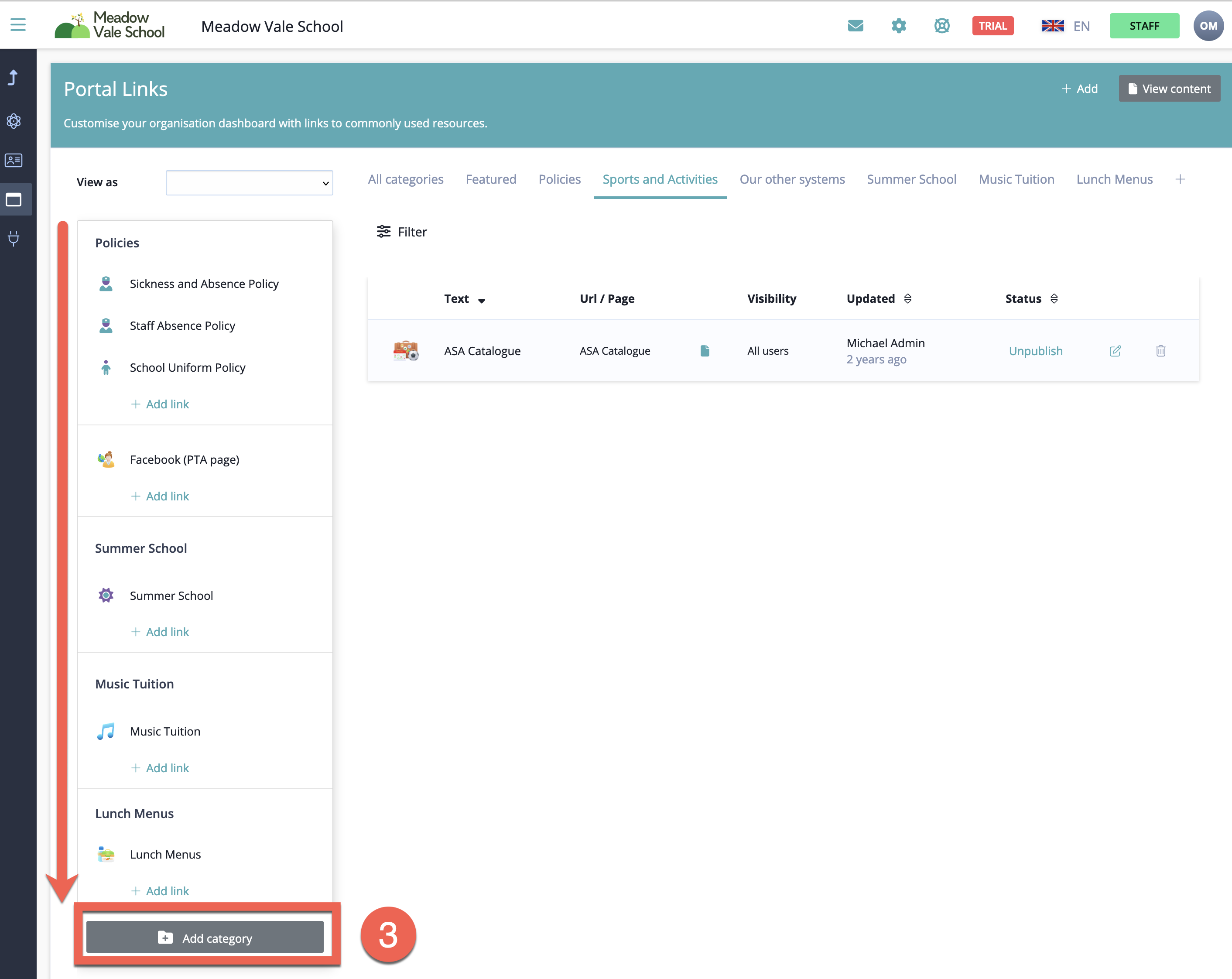Viewport: 1232px width, 979px height.
Task: Open Staff Absence Policy link
Action: click(x=182, y=325)
